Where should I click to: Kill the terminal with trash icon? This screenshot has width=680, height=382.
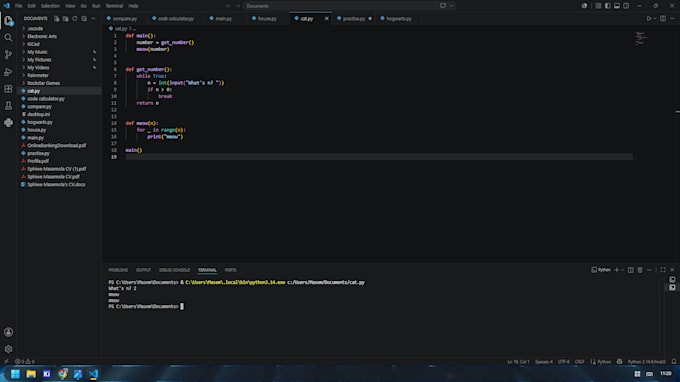[x=640, y=270]
